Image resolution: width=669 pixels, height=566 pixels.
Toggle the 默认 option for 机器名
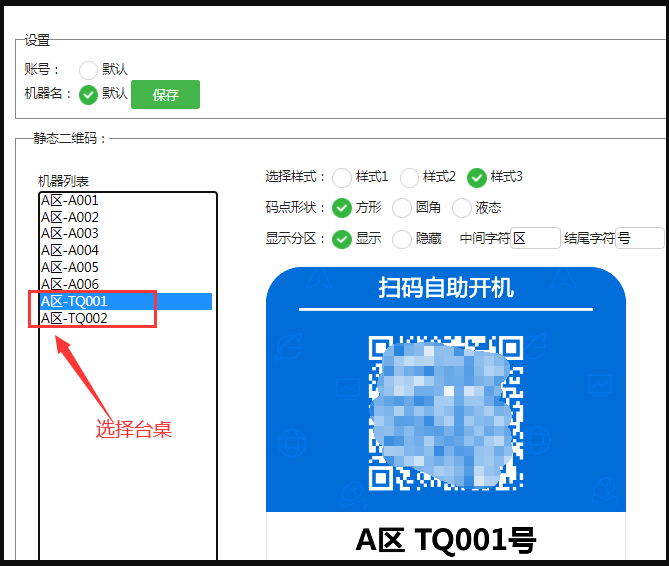[x=88, y=95]
